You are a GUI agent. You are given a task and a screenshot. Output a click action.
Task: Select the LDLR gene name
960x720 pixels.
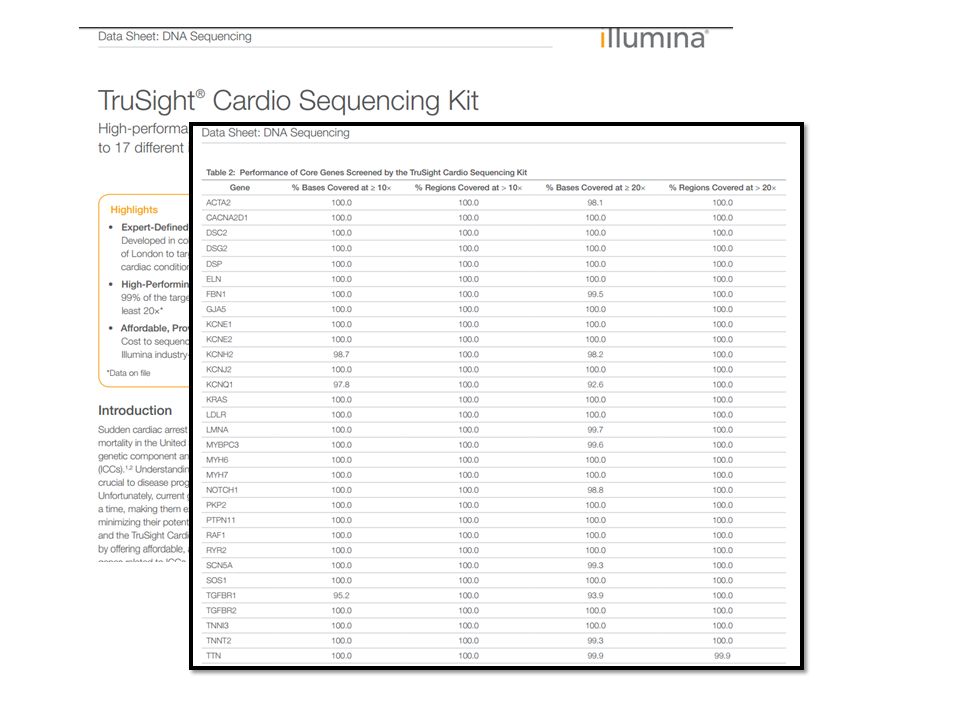[216, 414]
